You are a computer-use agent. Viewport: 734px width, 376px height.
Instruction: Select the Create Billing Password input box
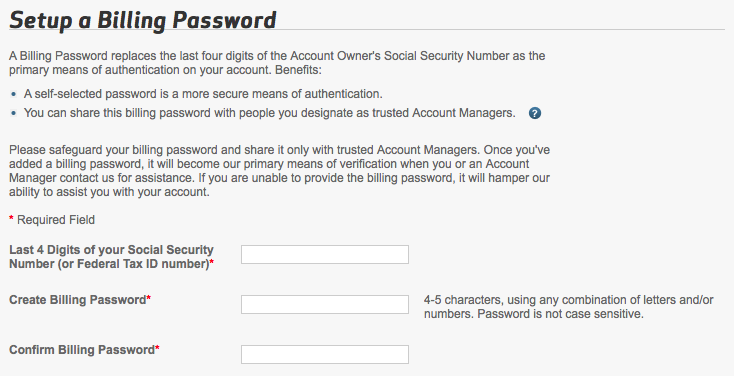(x=325, y=304)
